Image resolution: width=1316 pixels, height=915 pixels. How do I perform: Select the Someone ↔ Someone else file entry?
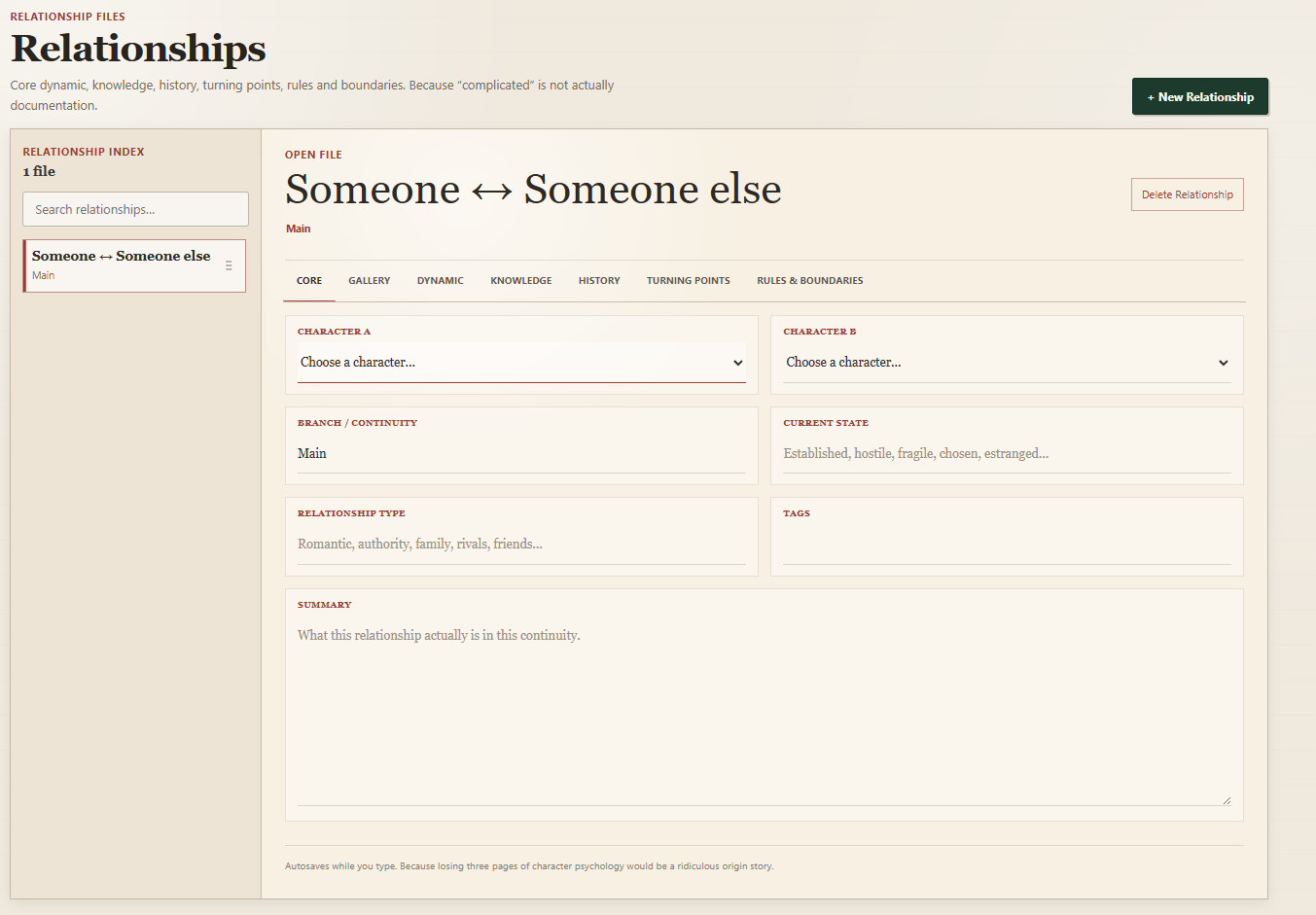tap(134, 265)
